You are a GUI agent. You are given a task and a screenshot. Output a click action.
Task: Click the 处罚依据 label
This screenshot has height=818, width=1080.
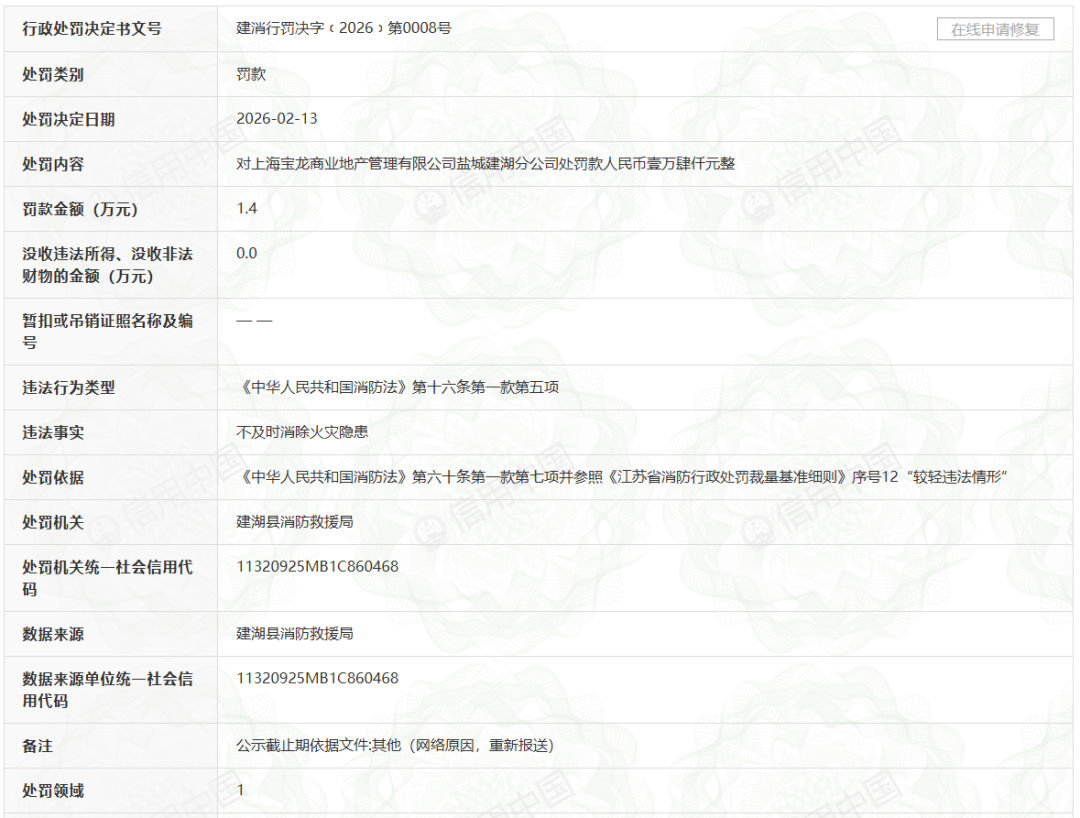pyautogui.click(x=53, y=477)
